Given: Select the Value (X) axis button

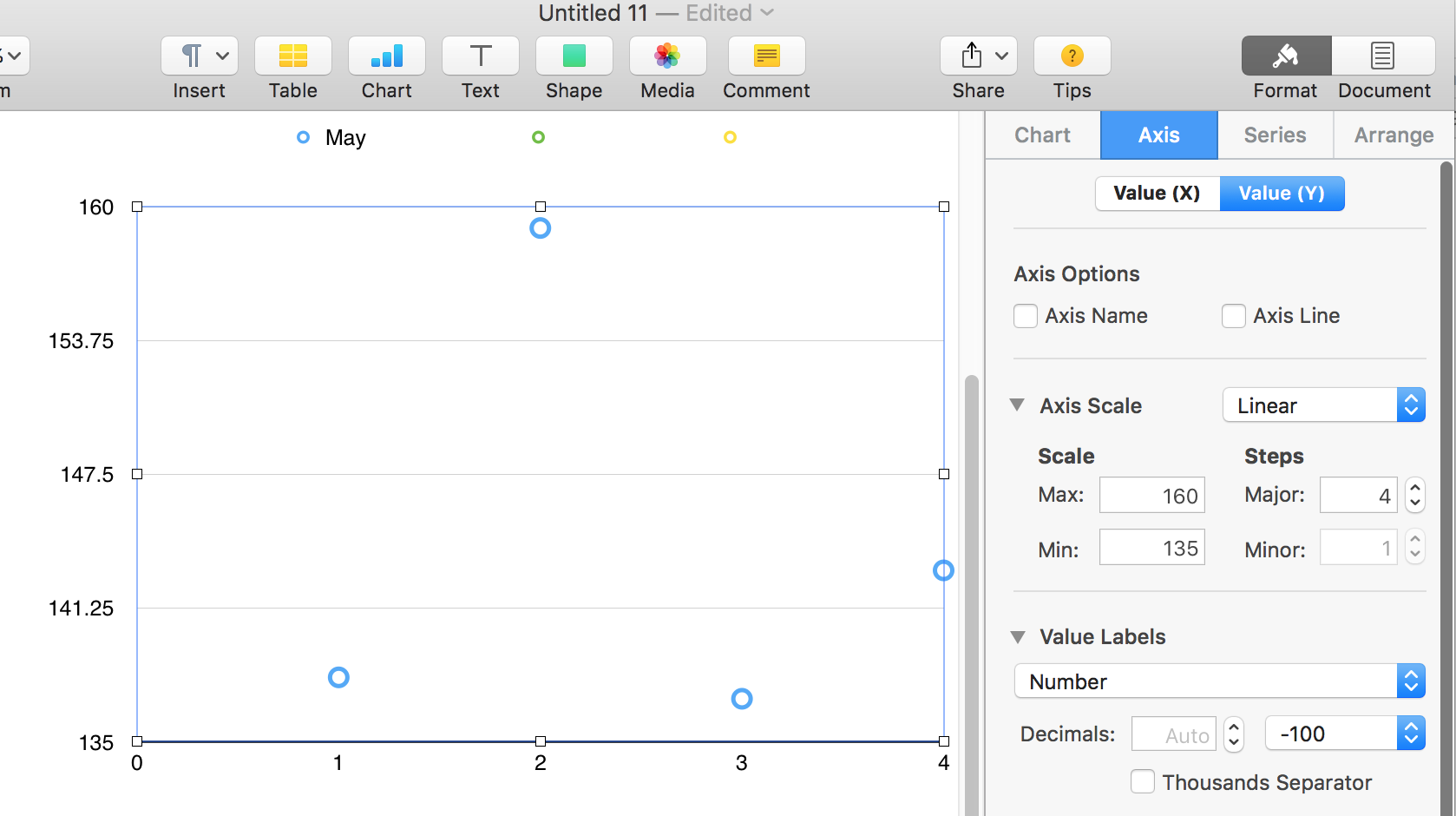Looking at the screenshot, I should (x=1157, y=194).
